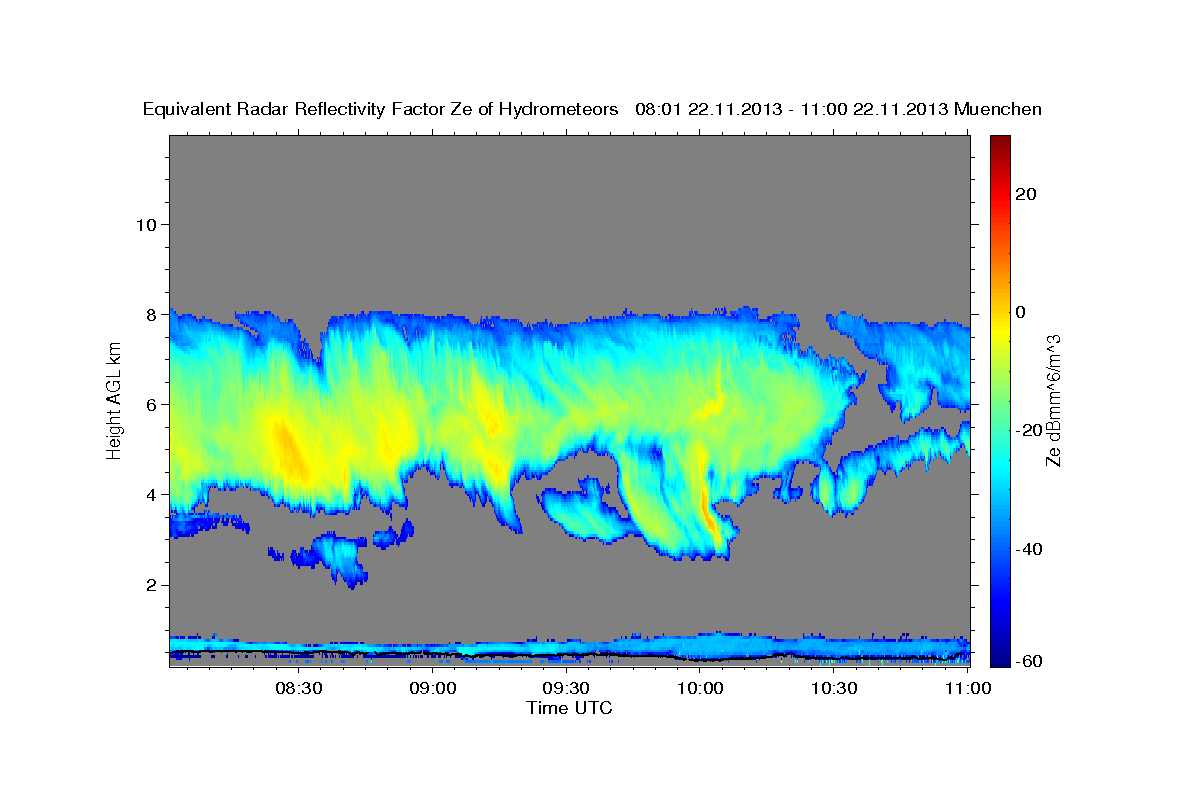Image resolution: width=1200 pixels, height=800 pixels.
Task: Click the plot title text
Action: coord(593,109)
